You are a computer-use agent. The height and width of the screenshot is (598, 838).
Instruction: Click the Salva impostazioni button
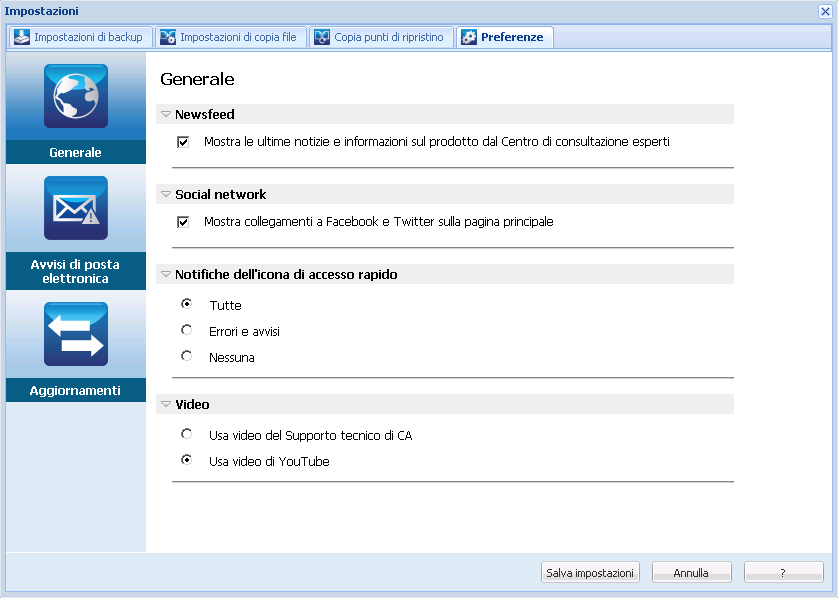(x=590, y=572)
